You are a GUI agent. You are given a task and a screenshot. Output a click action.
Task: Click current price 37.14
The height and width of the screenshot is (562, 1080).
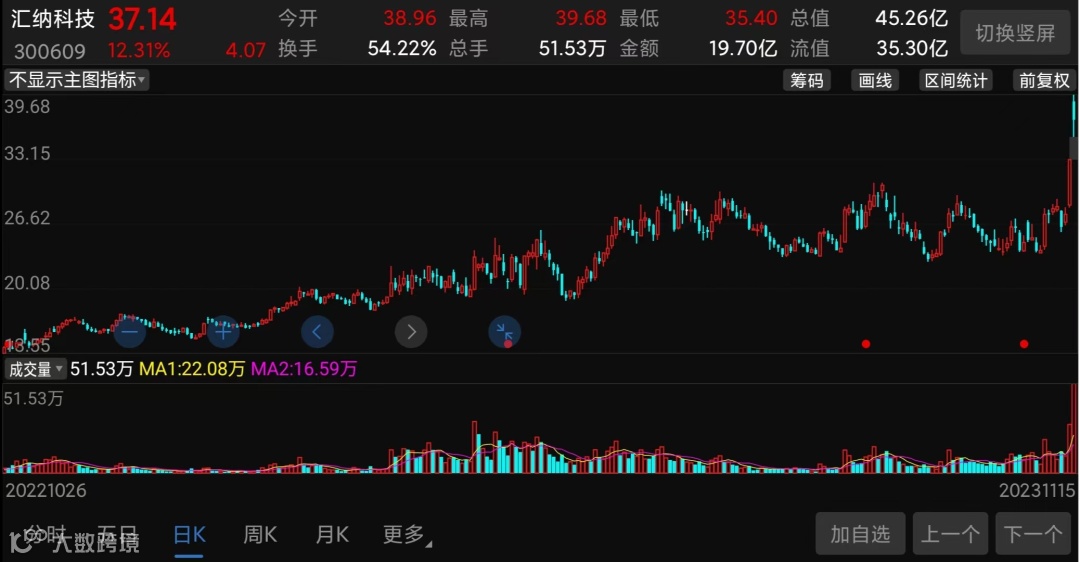tap(142, 19)
